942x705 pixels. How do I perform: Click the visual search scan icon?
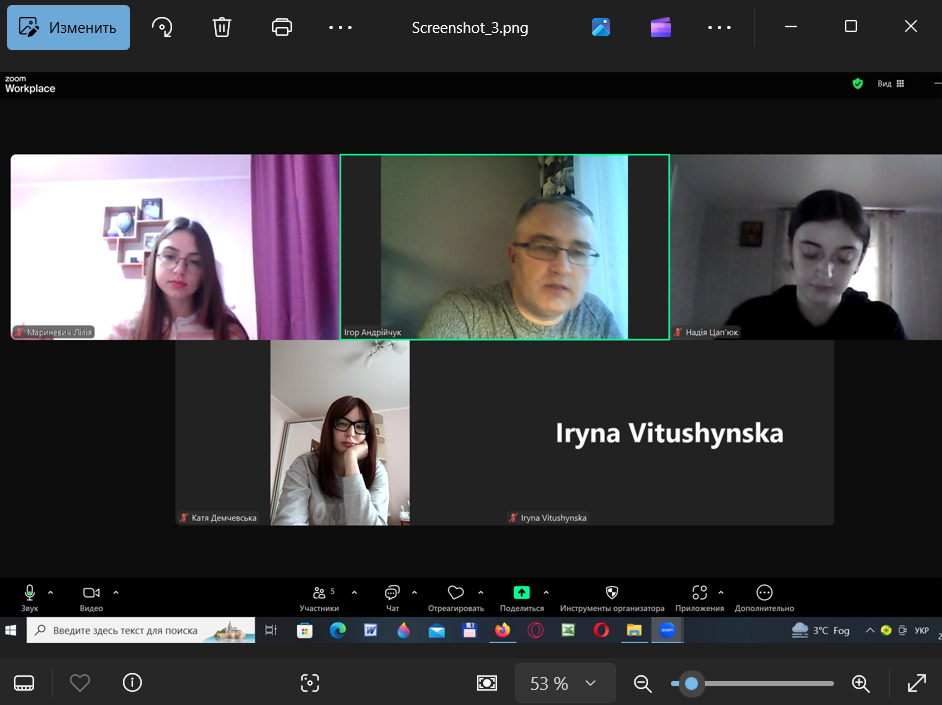pos(310,683)
